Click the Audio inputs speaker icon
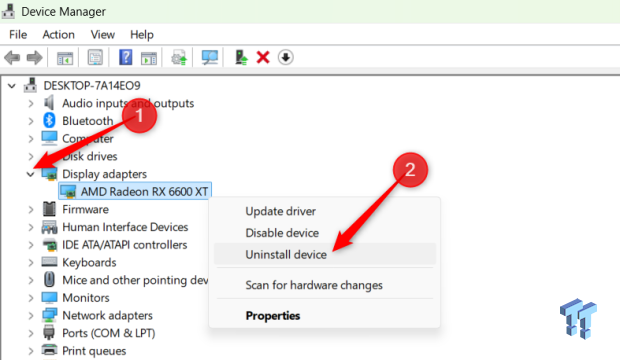 coord(49,103)
